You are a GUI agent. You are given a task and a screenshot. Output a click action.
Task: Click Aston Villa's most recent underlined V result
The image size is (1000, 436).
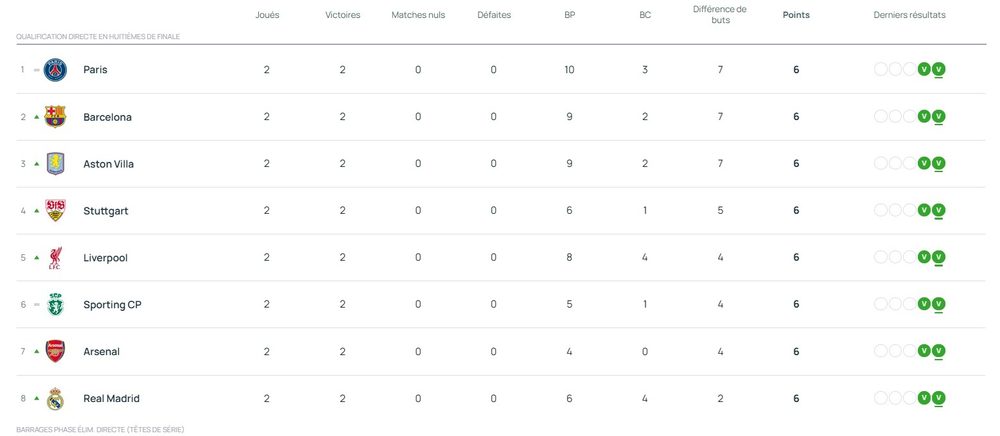pos(938,164)
